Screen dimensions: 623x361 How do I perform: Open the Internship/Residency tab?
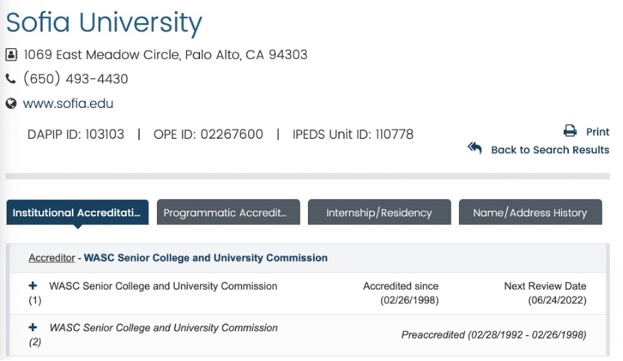[379, 212]
